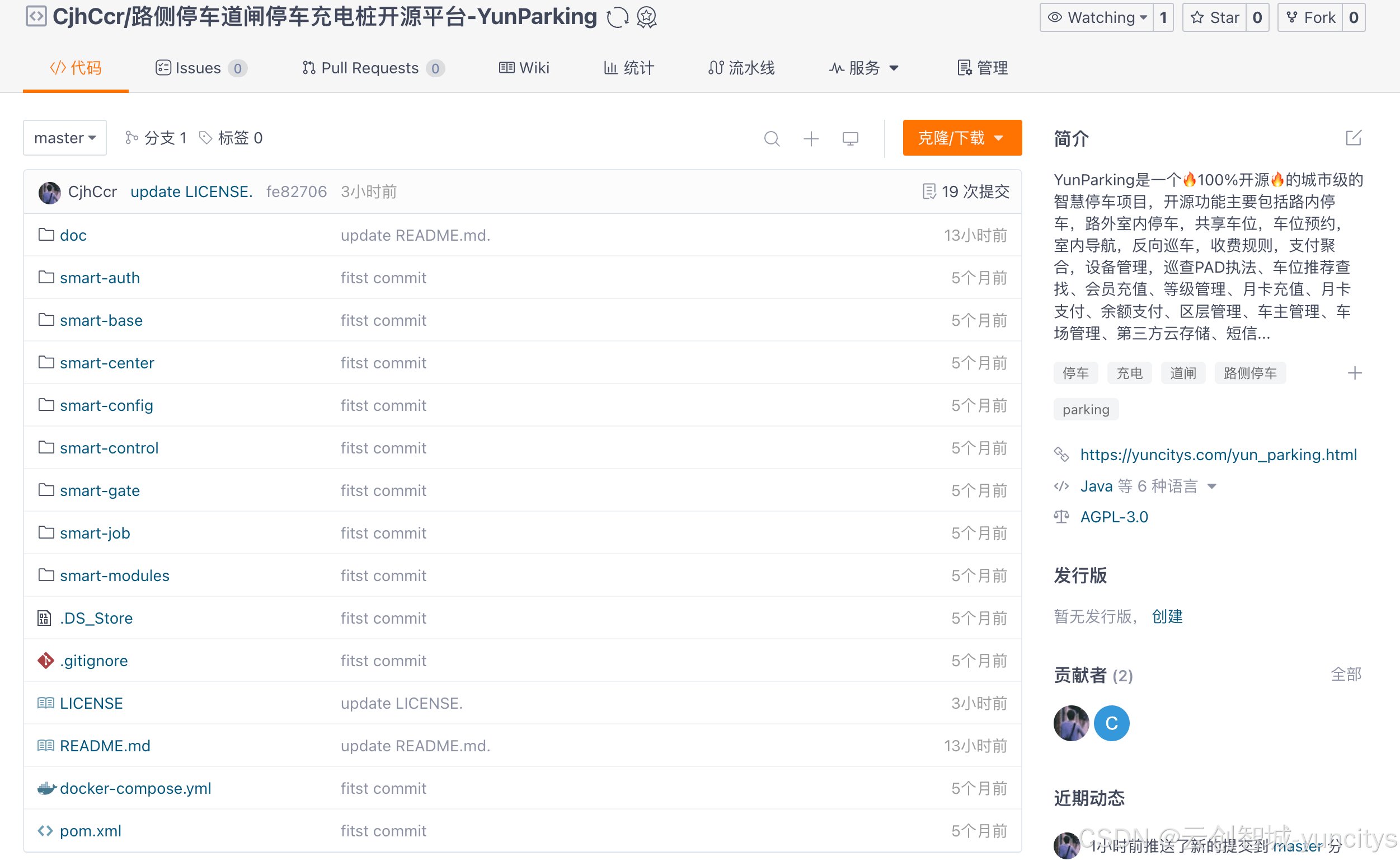Click the 停车 topic tag

pyautogui.click(x=1075, y=373)
